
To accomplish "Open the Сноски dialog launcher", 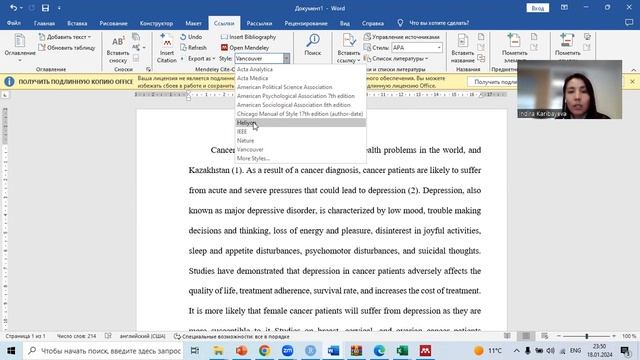I will coord(149,69).
